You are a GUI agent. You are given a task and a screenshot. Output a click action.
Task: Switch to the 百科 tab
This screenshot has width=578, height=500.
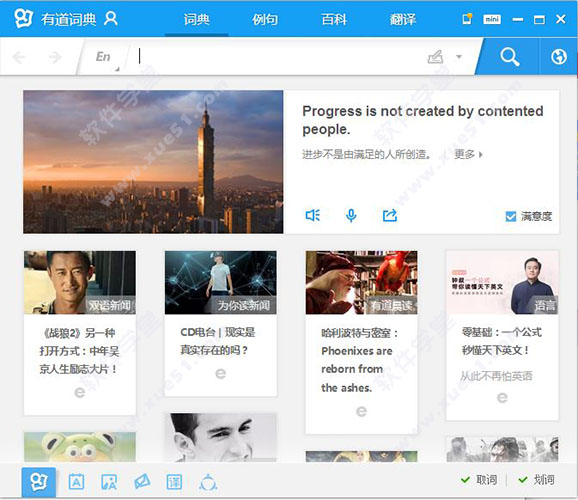click(334, 19)
